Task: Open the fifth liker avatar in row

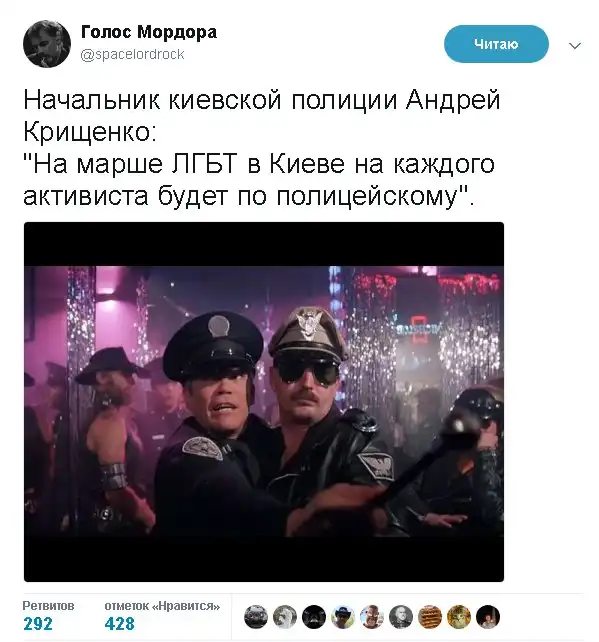Action: click(x=372, y=617)
